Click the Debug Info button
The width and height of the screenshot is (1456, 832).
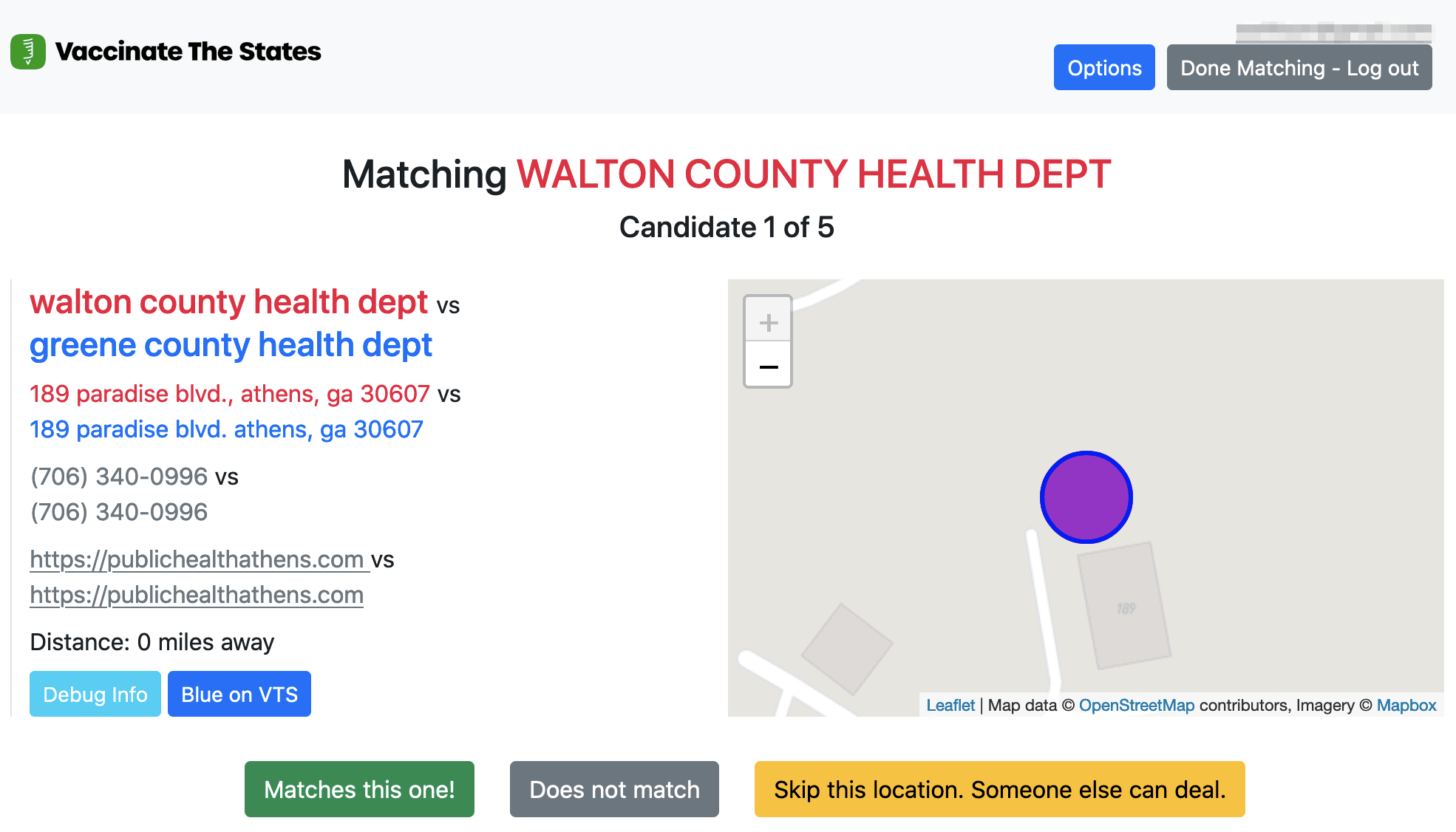[94, 694]
